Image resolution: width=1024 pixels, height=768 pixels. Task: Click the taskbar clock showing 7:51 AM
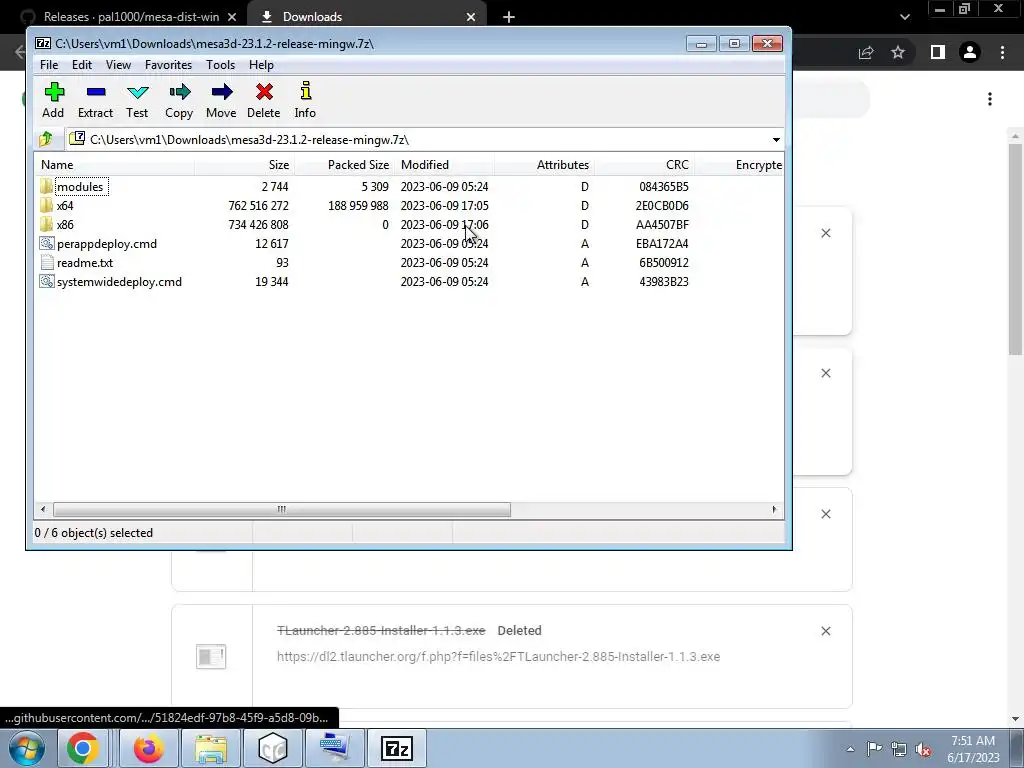coord(973,749)
